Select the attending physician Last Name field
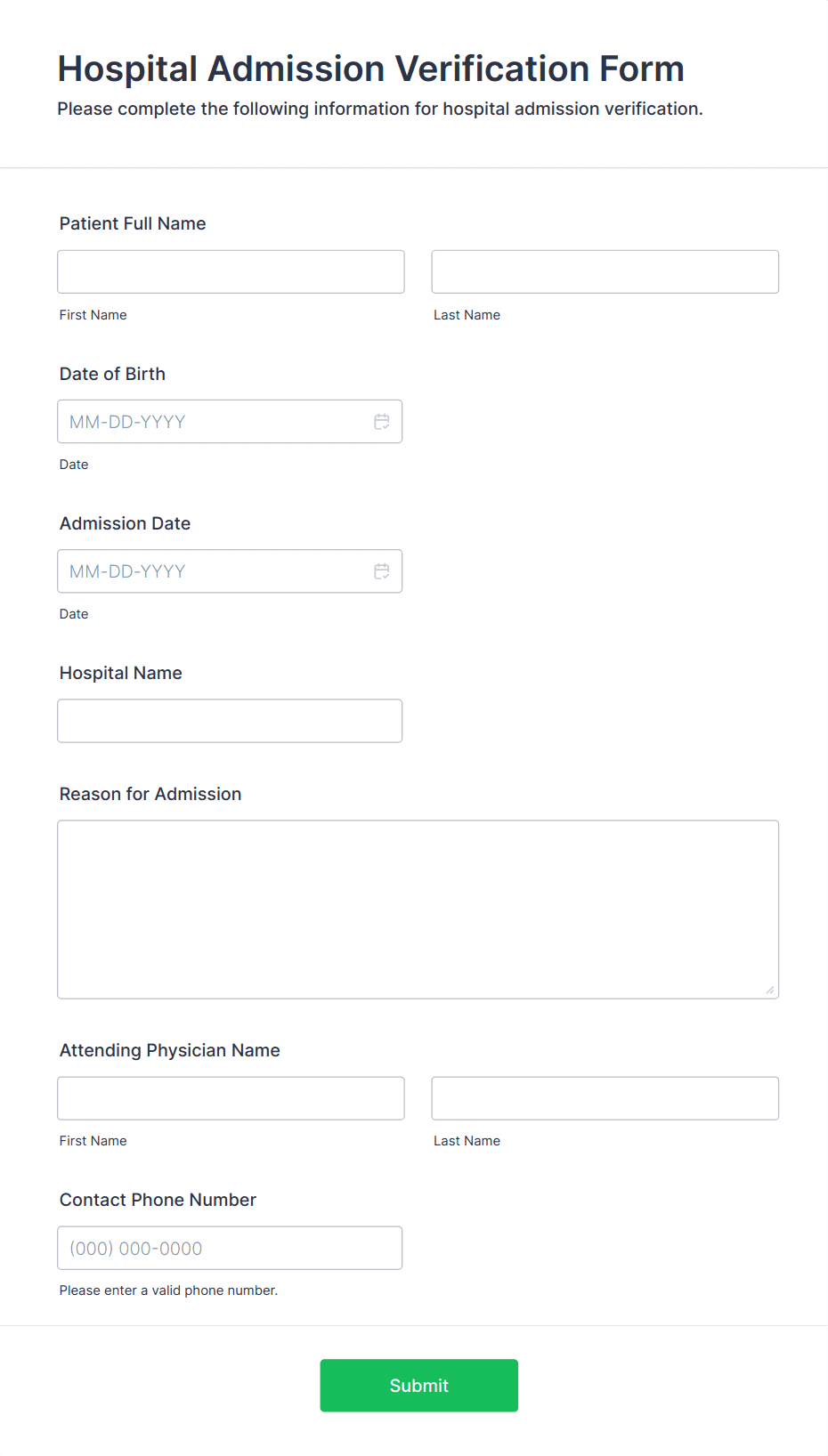The height and width of the screenshot is (1456, 828). pyautogui.click(x=605, y=1098)
